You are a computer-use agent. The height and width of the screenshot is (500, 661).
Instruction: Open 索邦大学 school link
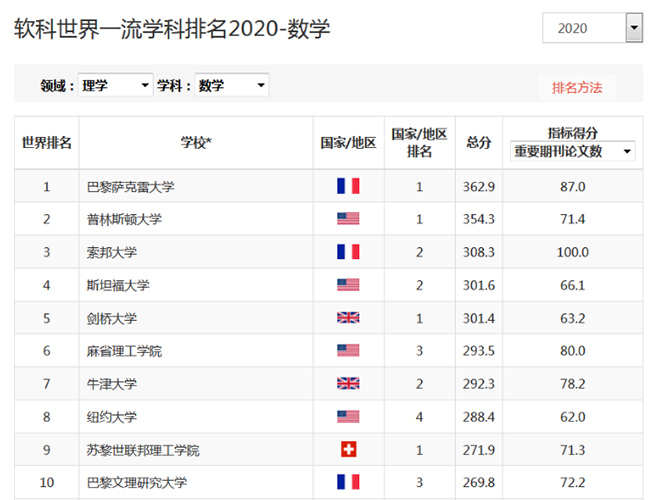tap(112, 252)
